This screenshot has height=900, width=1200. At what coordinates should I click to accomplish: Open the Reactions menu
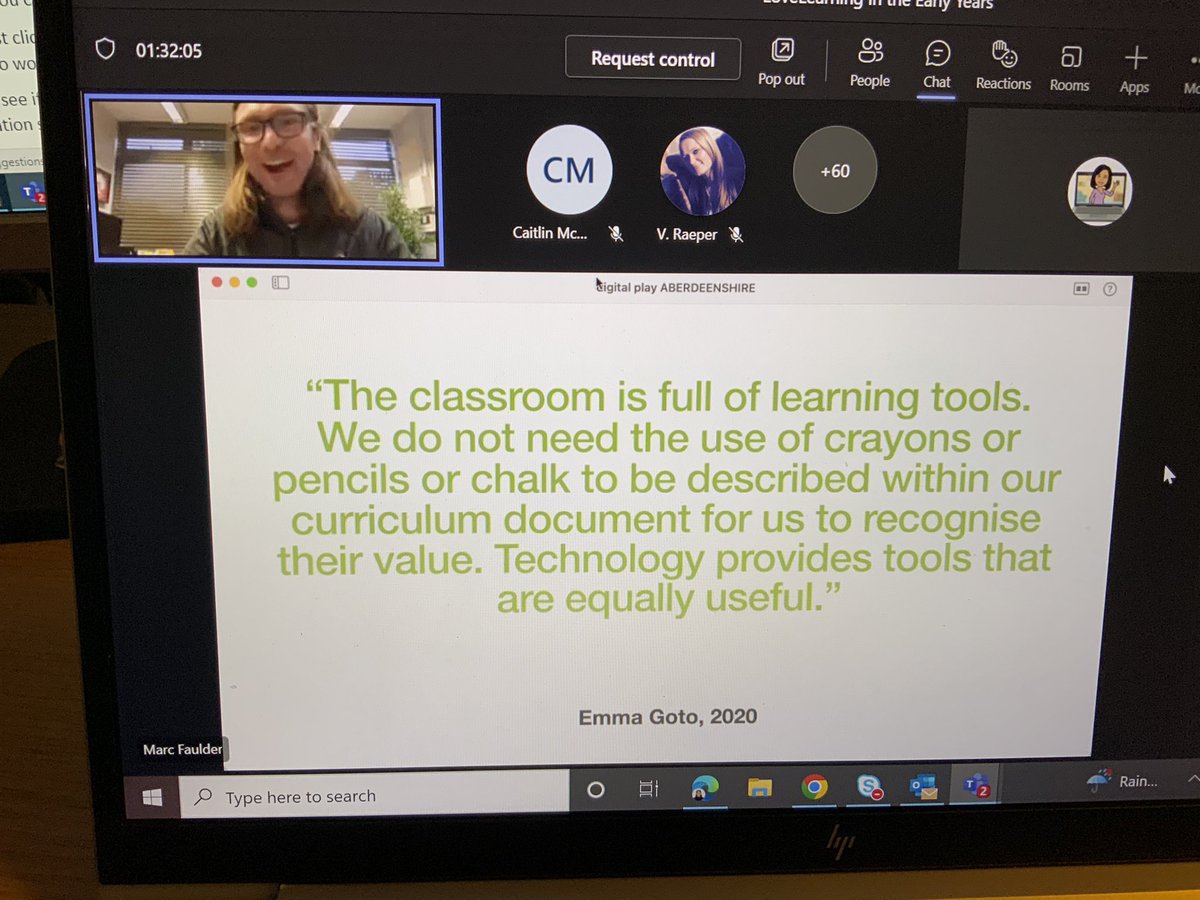click(1003, 66)
